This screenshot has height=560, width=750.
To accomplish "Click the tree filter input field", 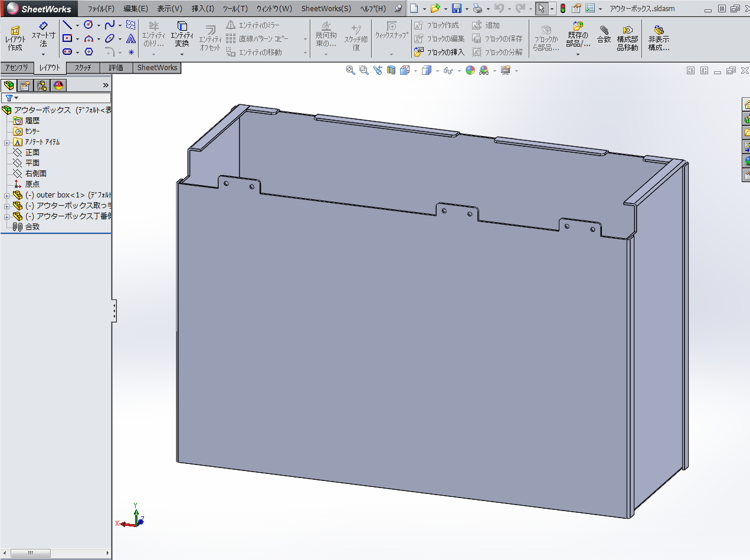I will point(56,98).
